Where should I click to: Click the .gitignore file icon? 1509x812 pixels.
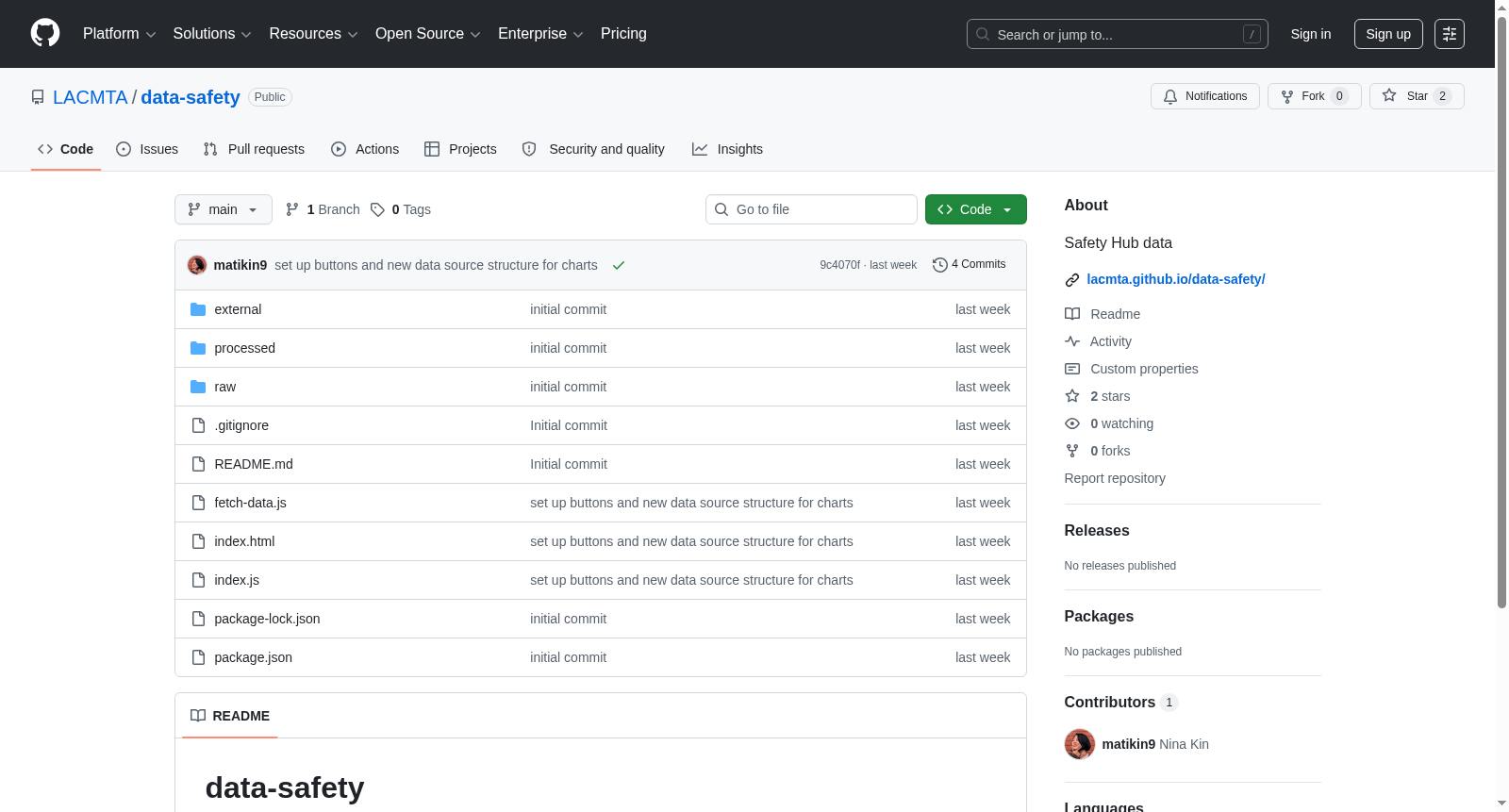pyautogui.click(x=198, y=425)
